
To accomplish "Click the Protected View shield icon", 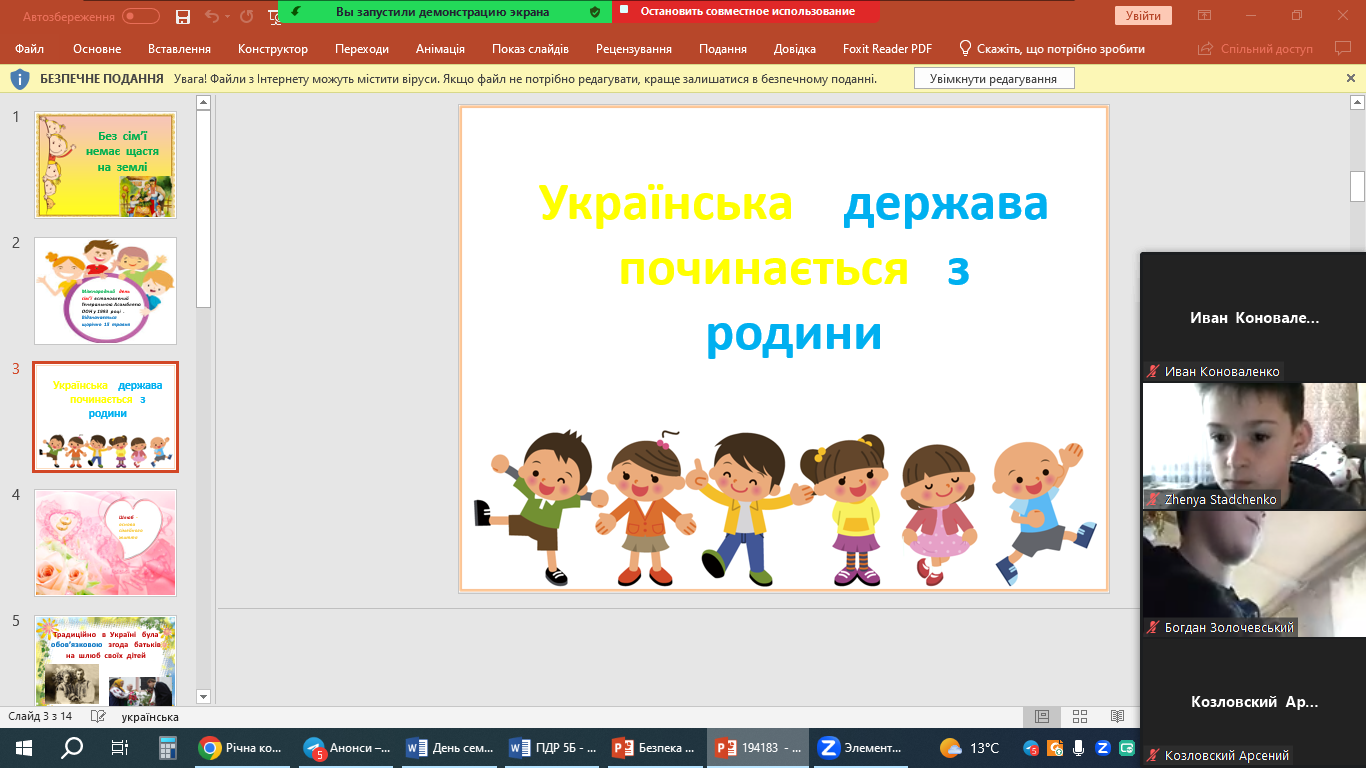I will click(x=20, y=78).
